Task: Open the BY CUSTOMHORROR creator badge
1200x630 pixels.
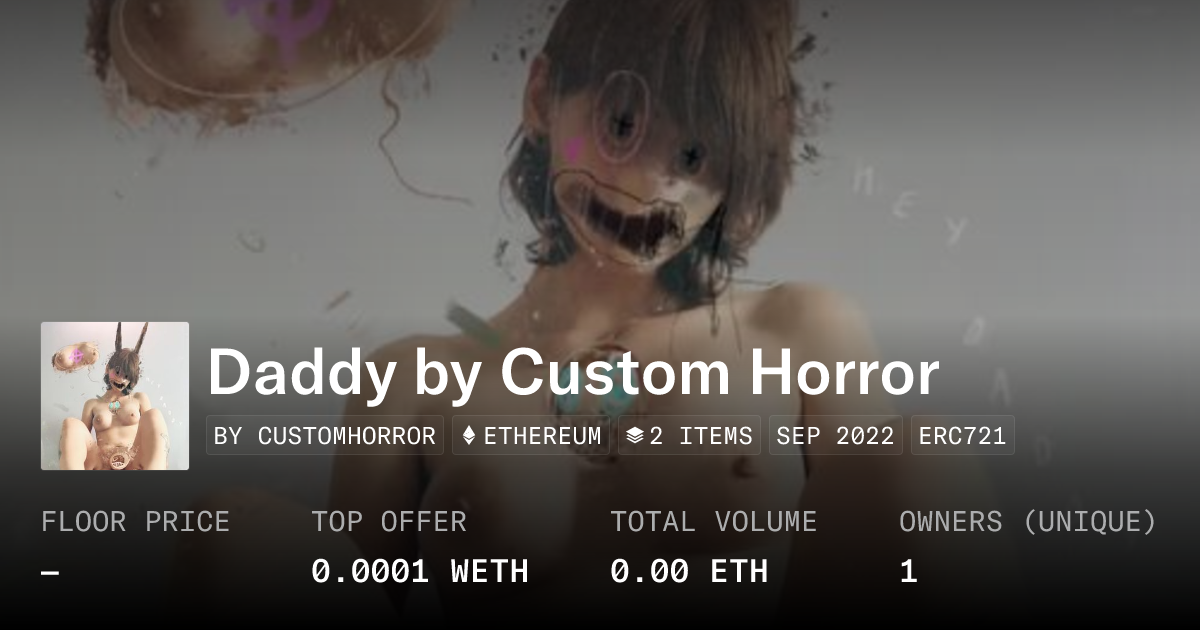Action: coord(325,436)
